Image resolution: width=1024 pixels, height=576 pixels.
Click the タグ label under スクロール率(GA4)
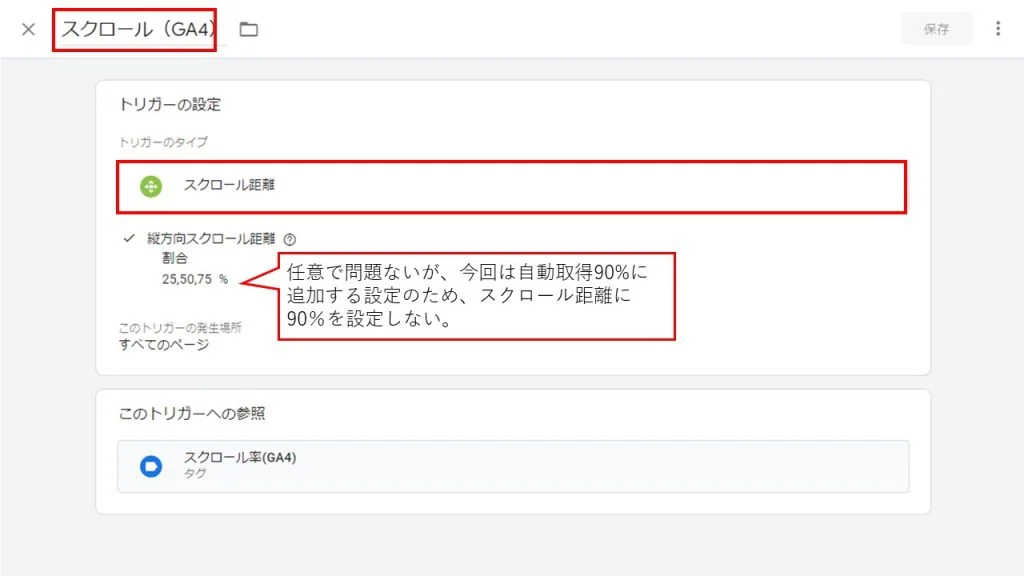point(195,473)
